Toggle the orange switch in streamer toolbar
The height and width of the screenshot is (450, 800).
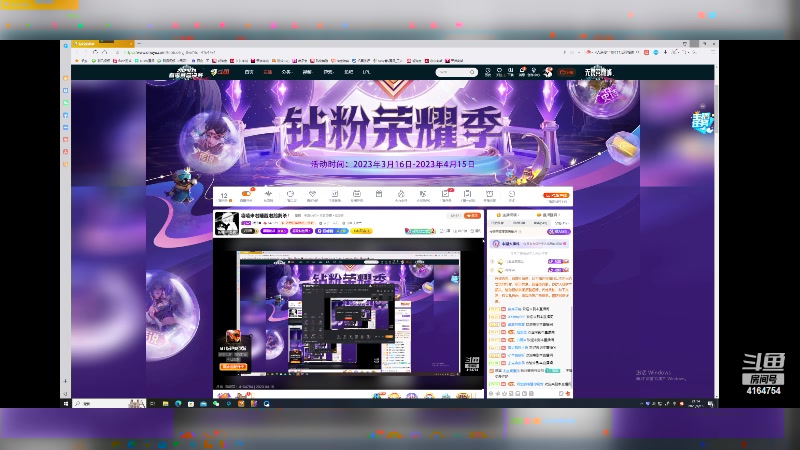pyautogui.click(x=246, y=194)
